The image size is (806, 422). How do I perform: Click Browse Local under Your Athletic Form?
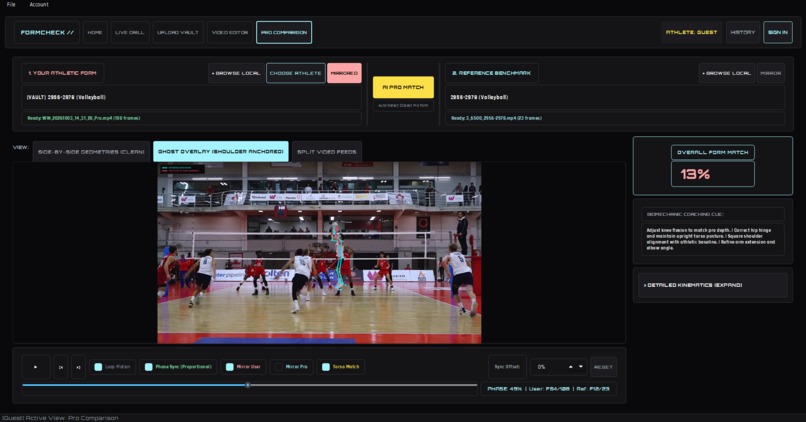236,73
